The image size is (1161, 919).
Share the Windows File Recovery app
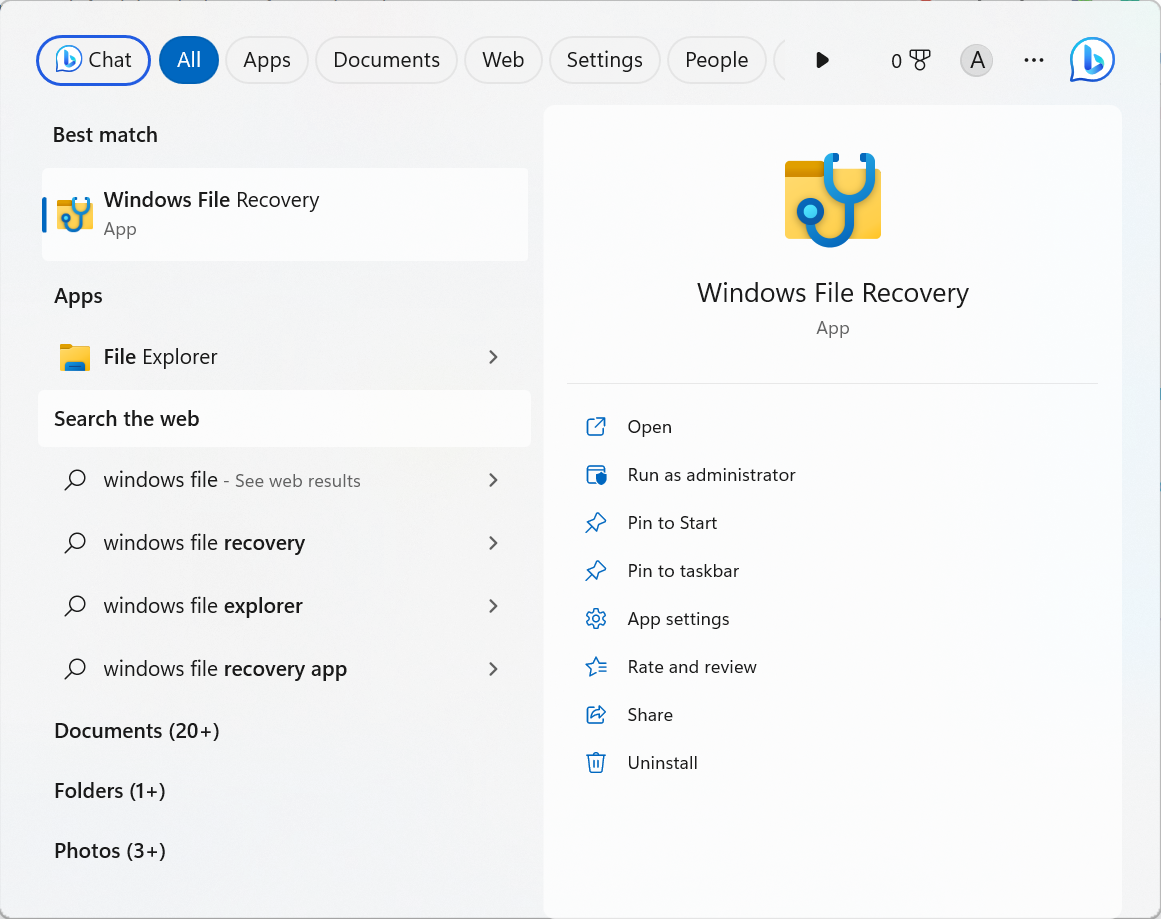click(650, 715)
